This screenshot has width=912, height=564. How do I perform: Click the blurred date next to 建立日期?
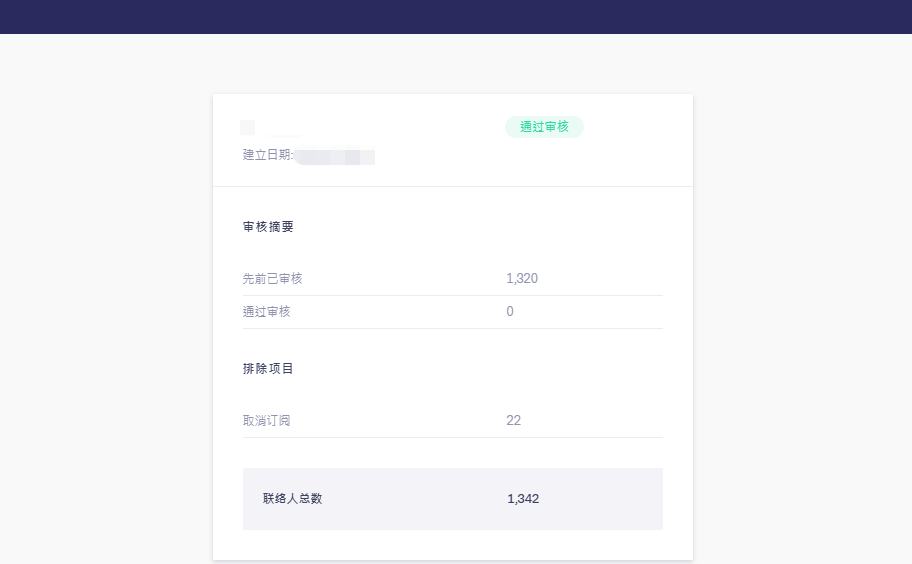point(334,156)
